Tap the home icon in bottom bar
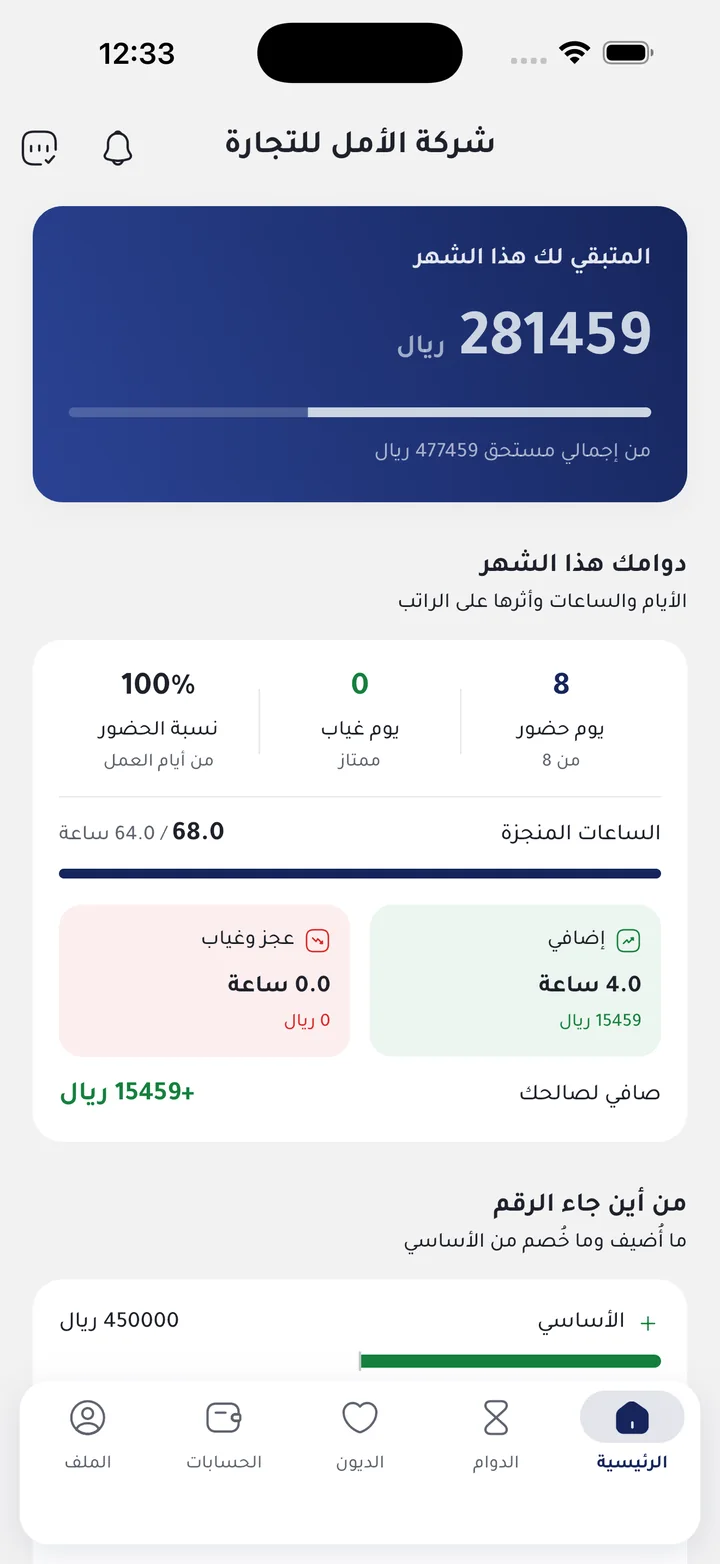 [x=632, y=1416]
